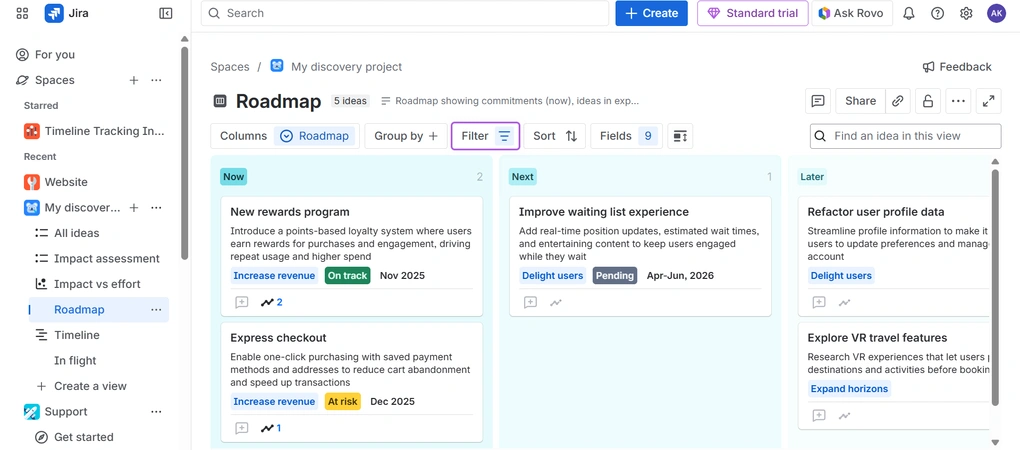Image resolution: width=1020 pixels, height=450 pixels.
Task: Open the Sort options
Action: (x=555, y=136)
